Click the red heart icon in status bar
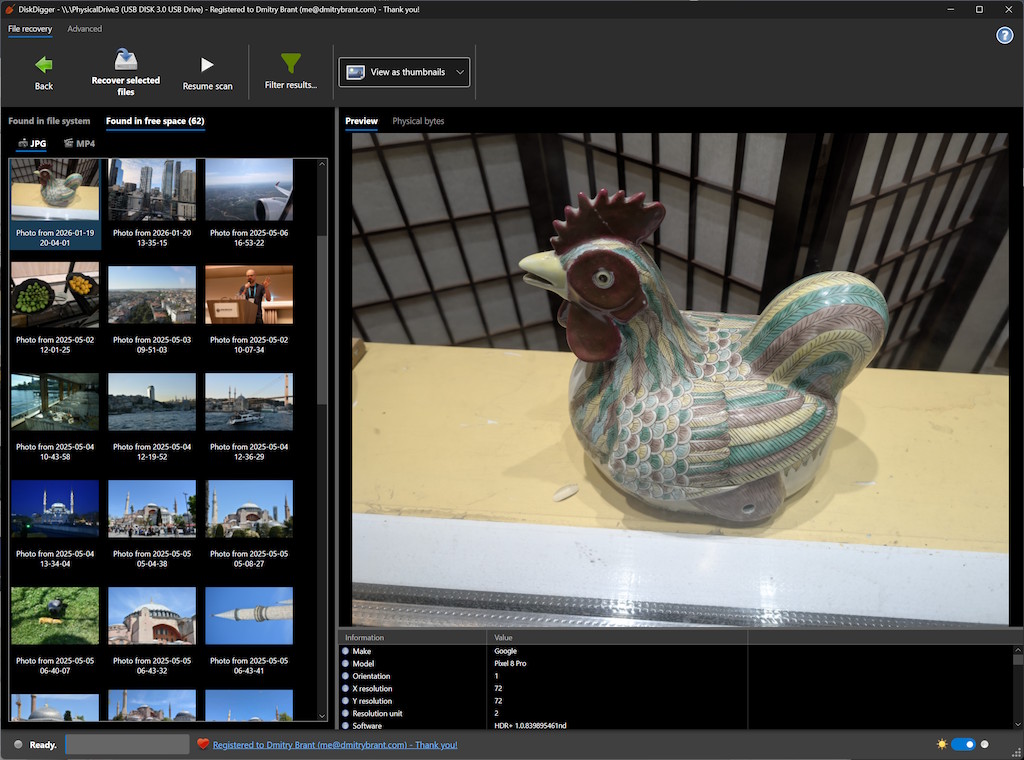This screenshot has width=1024, height=760. pyautogui.click(x=203, y=744)
